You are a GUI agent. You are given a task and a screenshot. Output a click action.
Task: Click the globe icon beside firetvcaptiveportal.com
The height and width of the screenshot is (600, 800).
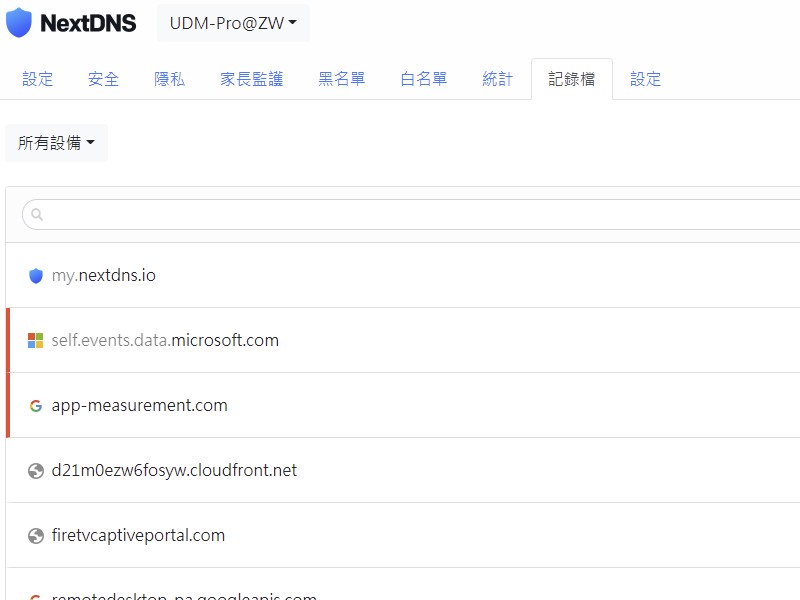(36, 536)
